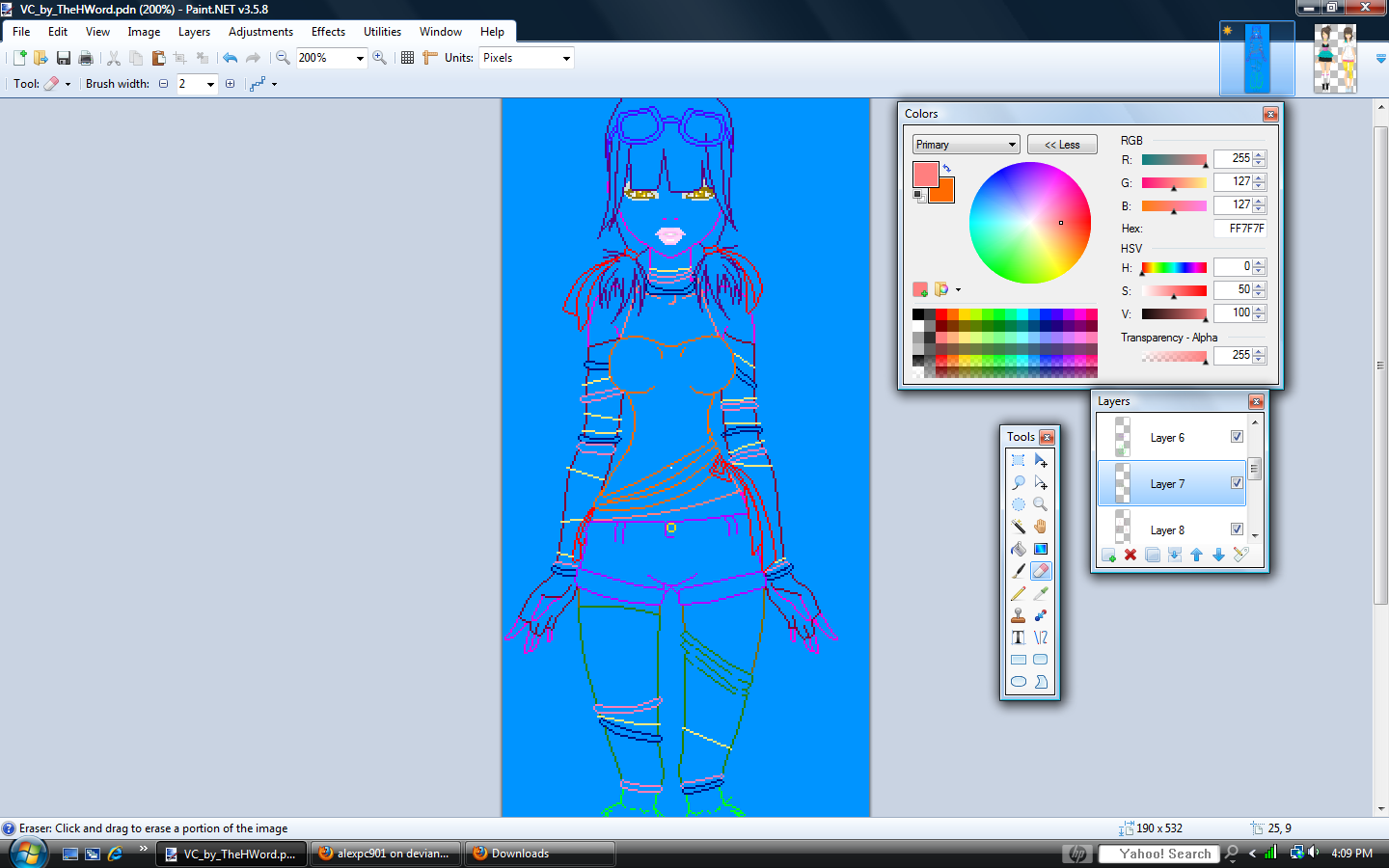The width and height of the screenshot is (1389, 868).
Task: Swap primary and secondary colors arrow
Action: click(947, 169)
